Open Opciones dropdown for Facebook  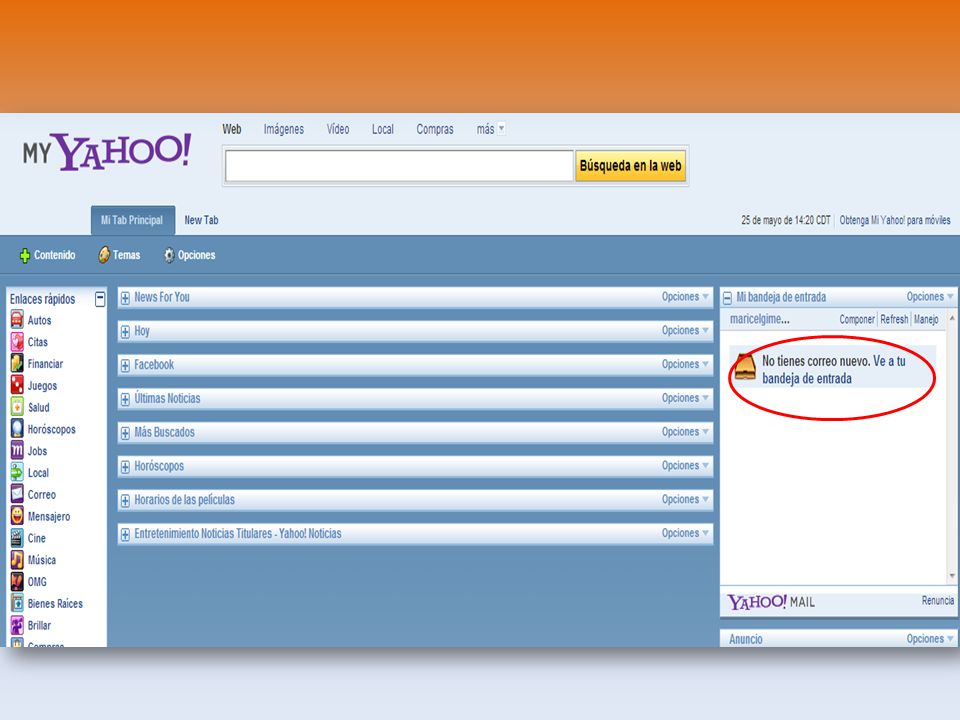click(685, 364)
